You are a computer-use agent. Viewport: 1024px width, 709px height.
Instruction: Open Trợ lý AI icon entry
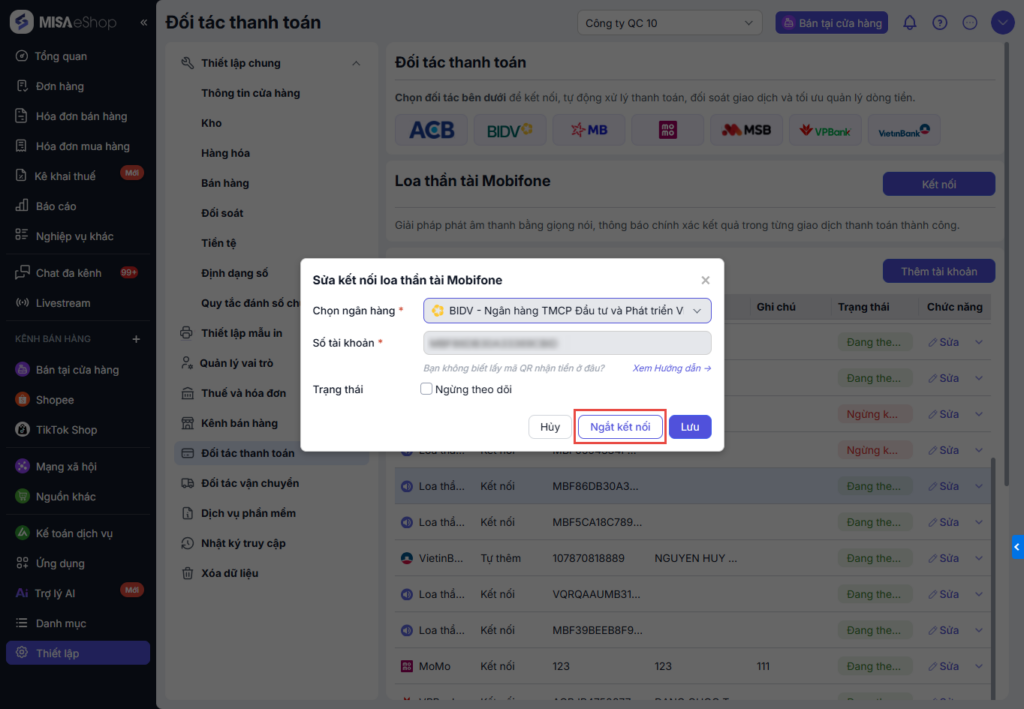(22, 593)
